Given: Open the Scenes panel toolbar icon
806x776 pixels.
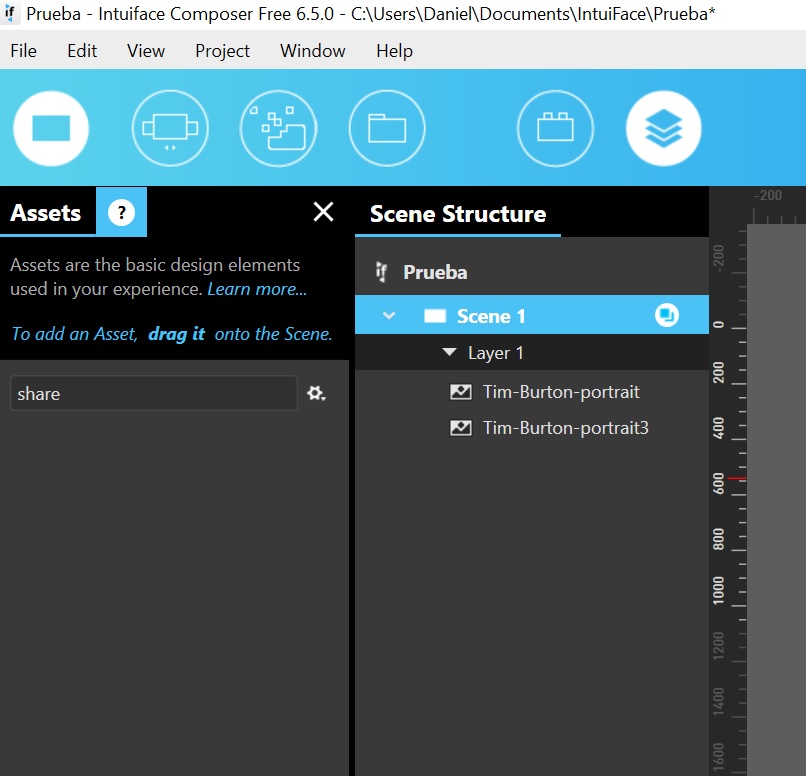Looking at the screenshot, I should pos(51,128).
